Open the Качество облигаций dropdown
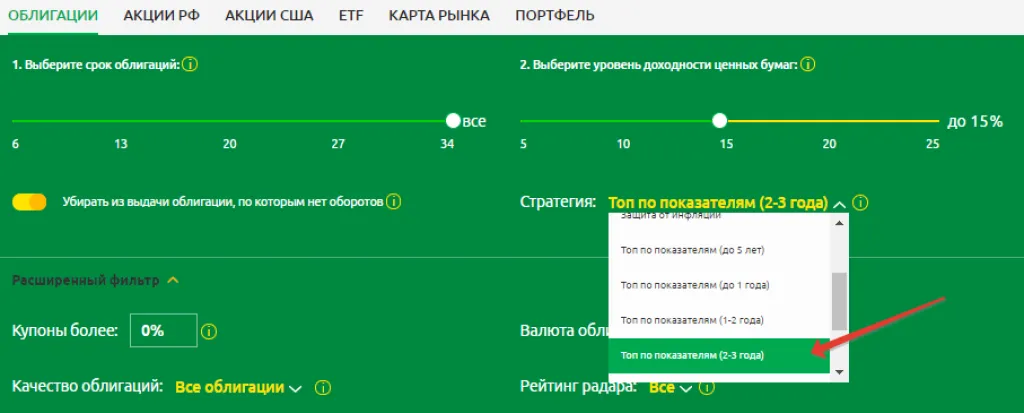This screenshot has height=413, width=1024. pyautogui.click(x=238, y=387)
